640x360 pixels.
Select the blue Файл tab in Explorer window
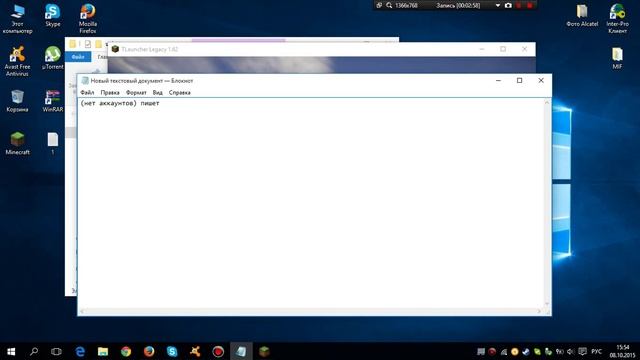coord(78,57)
